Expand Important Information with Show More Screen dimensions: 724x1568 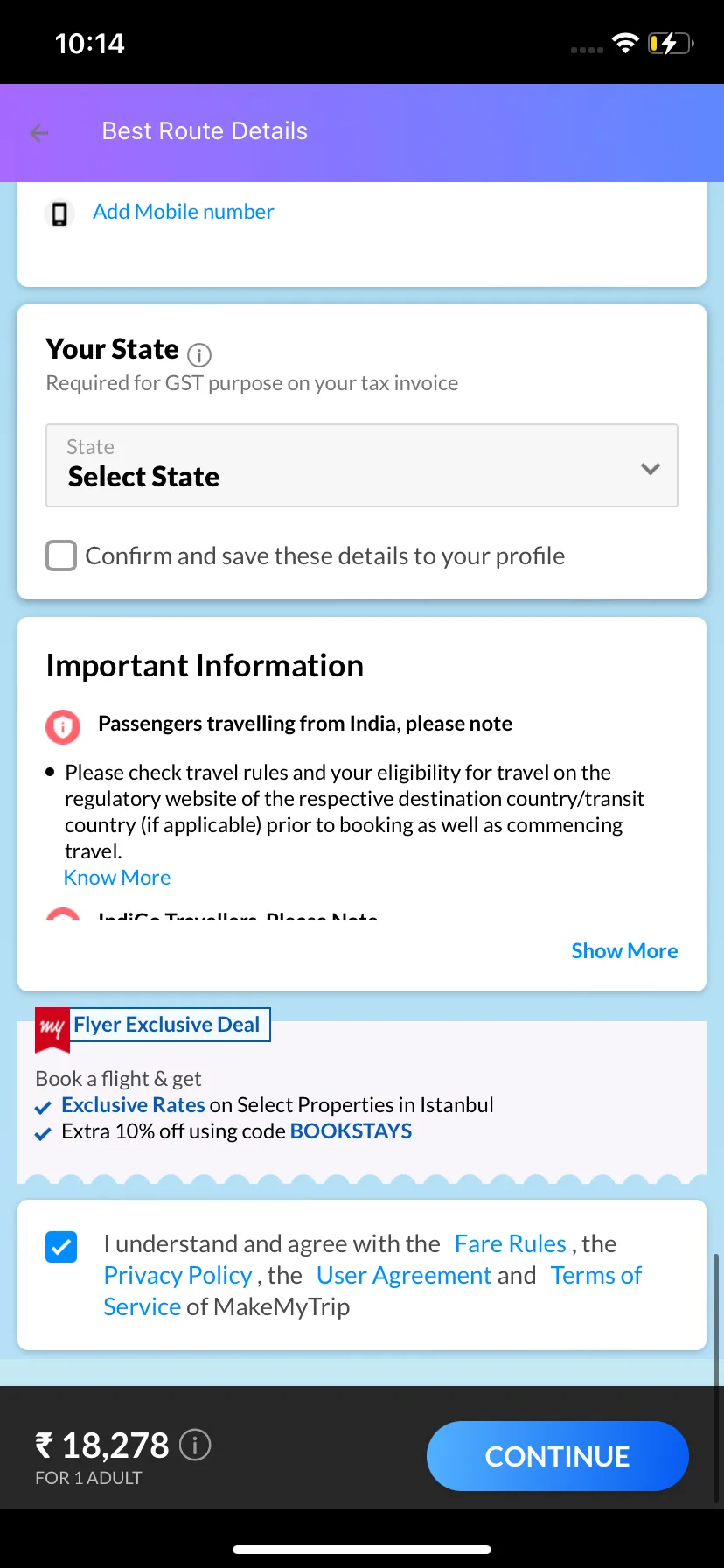[624, 951]
